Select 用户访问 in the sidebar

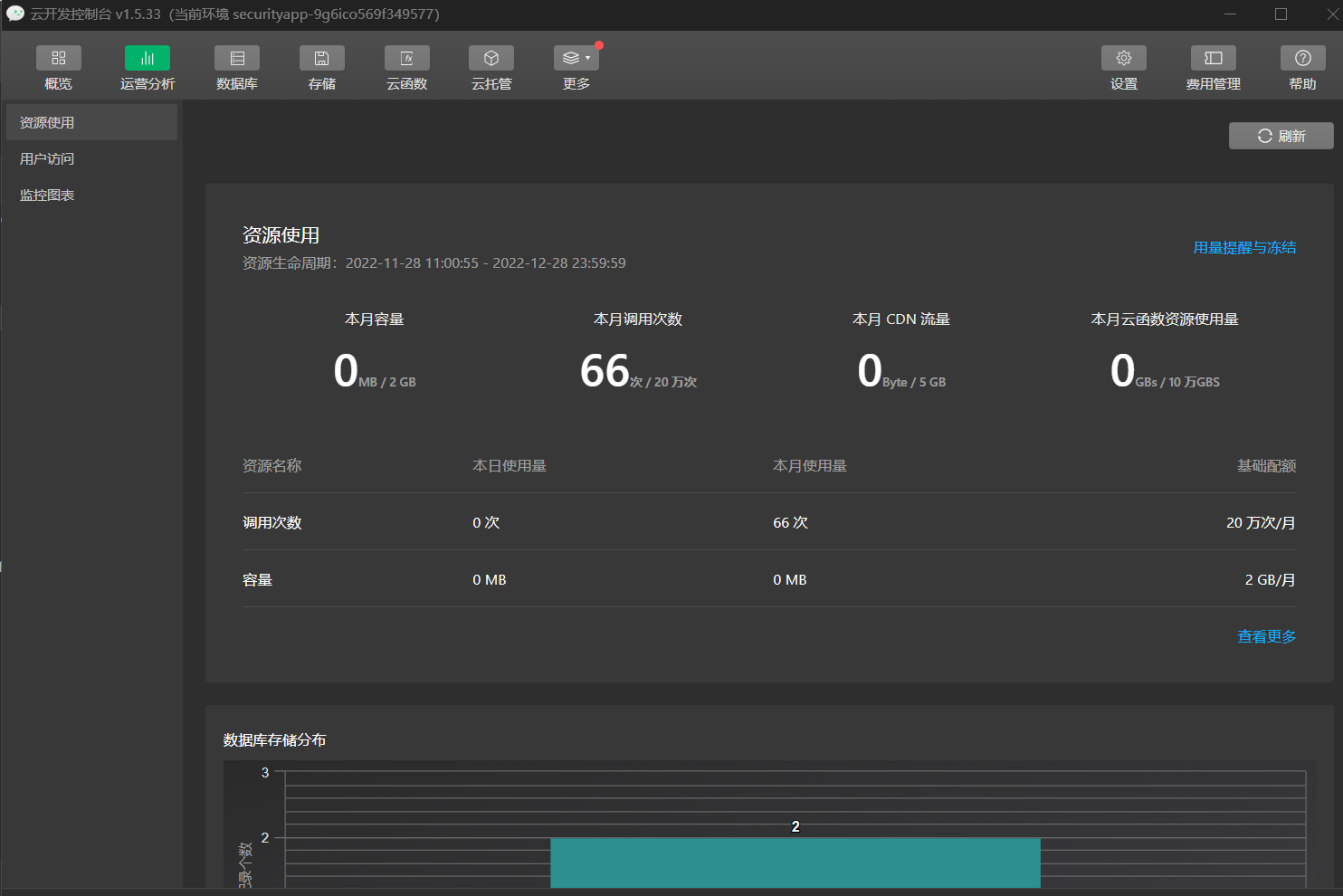(91, 158)
